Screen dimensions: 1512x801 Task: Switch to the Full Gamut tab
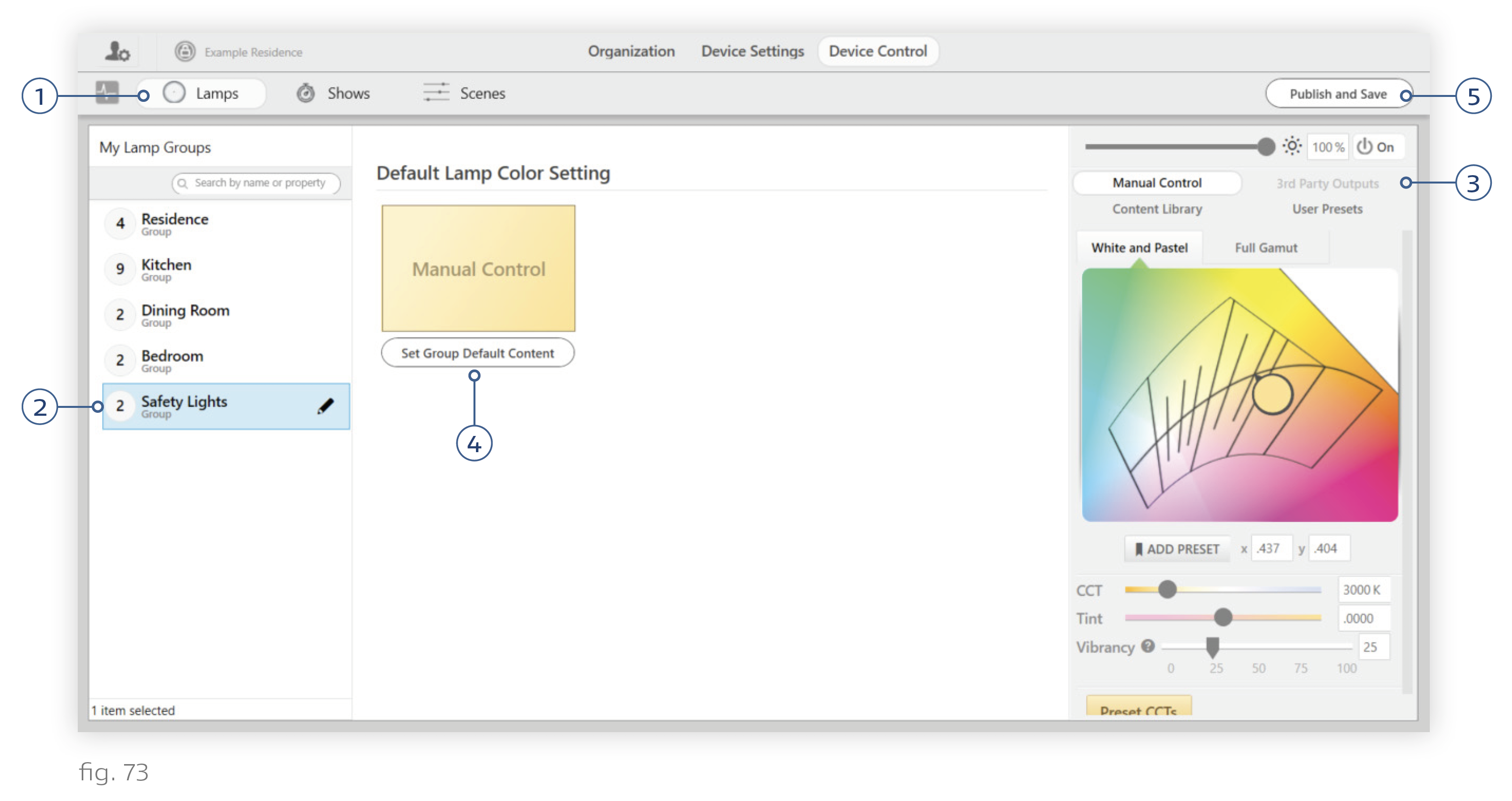[1266, 247]
